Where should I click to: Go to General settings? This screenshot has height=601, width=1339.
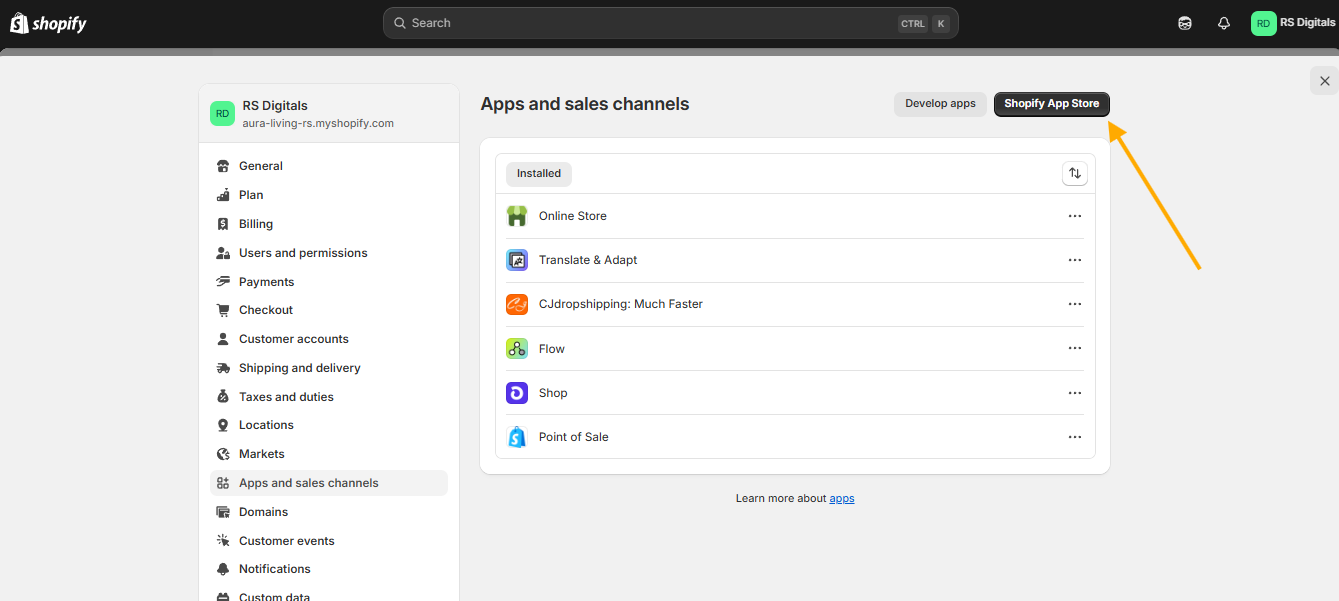tap(329, 166)
